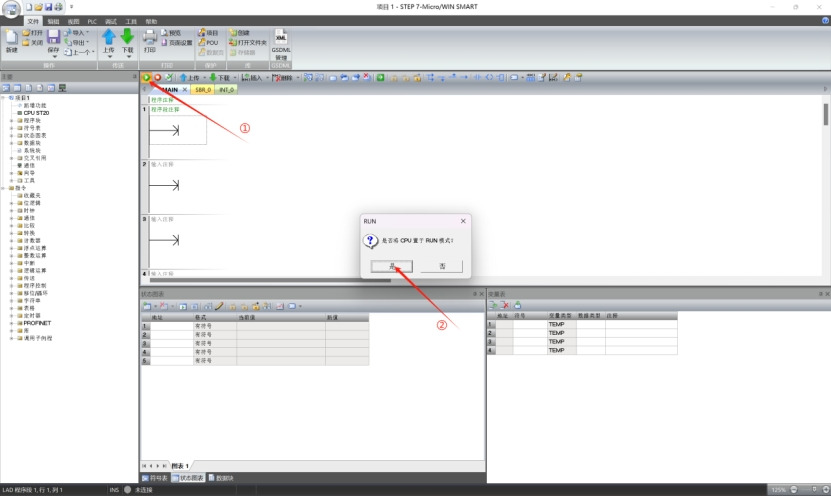This screenshot has width=831, height=496.
Task: Open the Insert (插入) dropdown in editor toolbar
Action: click(x=254, y=77)
